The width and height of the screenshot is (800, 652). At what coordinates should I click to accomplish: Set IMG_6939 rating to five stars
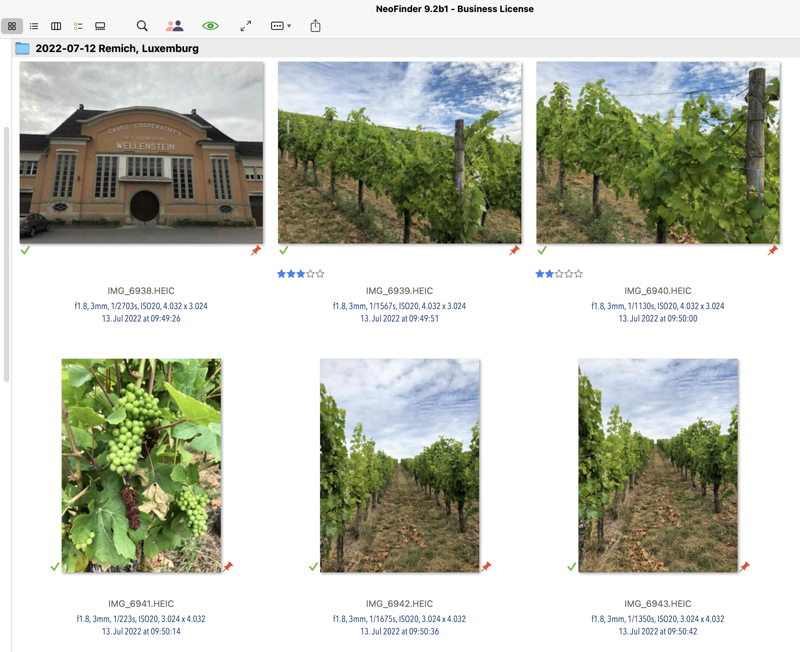point(320,273)
